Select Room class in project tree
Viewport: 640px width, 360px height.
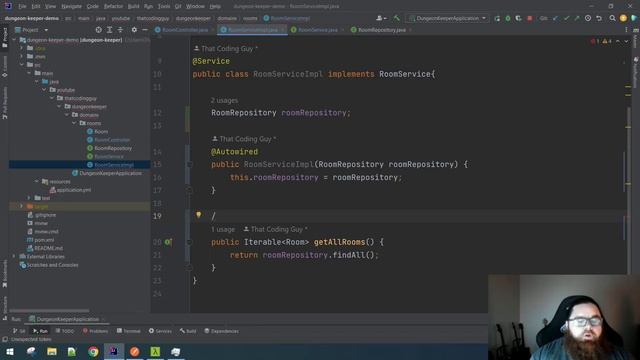[x=98, y=131]
